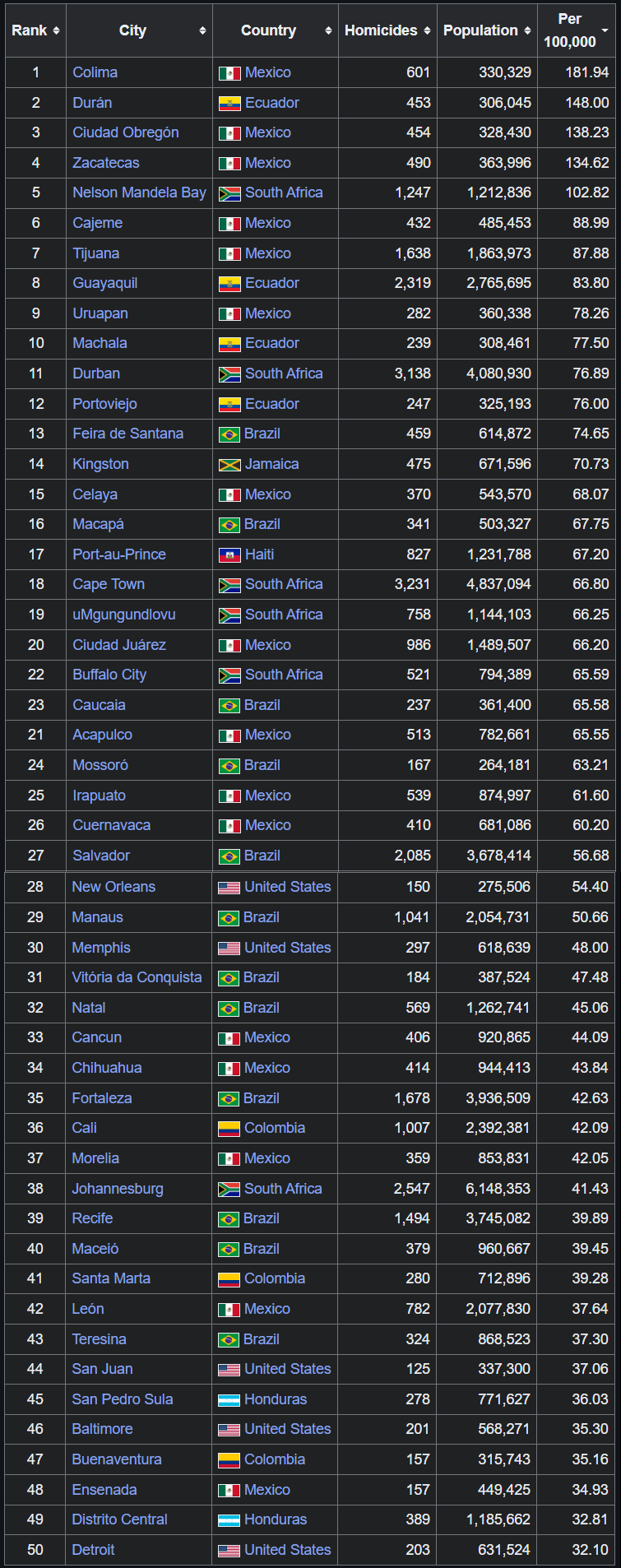Select Durban's 3,138 homicides cell
621x1568 pixels.
pos(387,373)
